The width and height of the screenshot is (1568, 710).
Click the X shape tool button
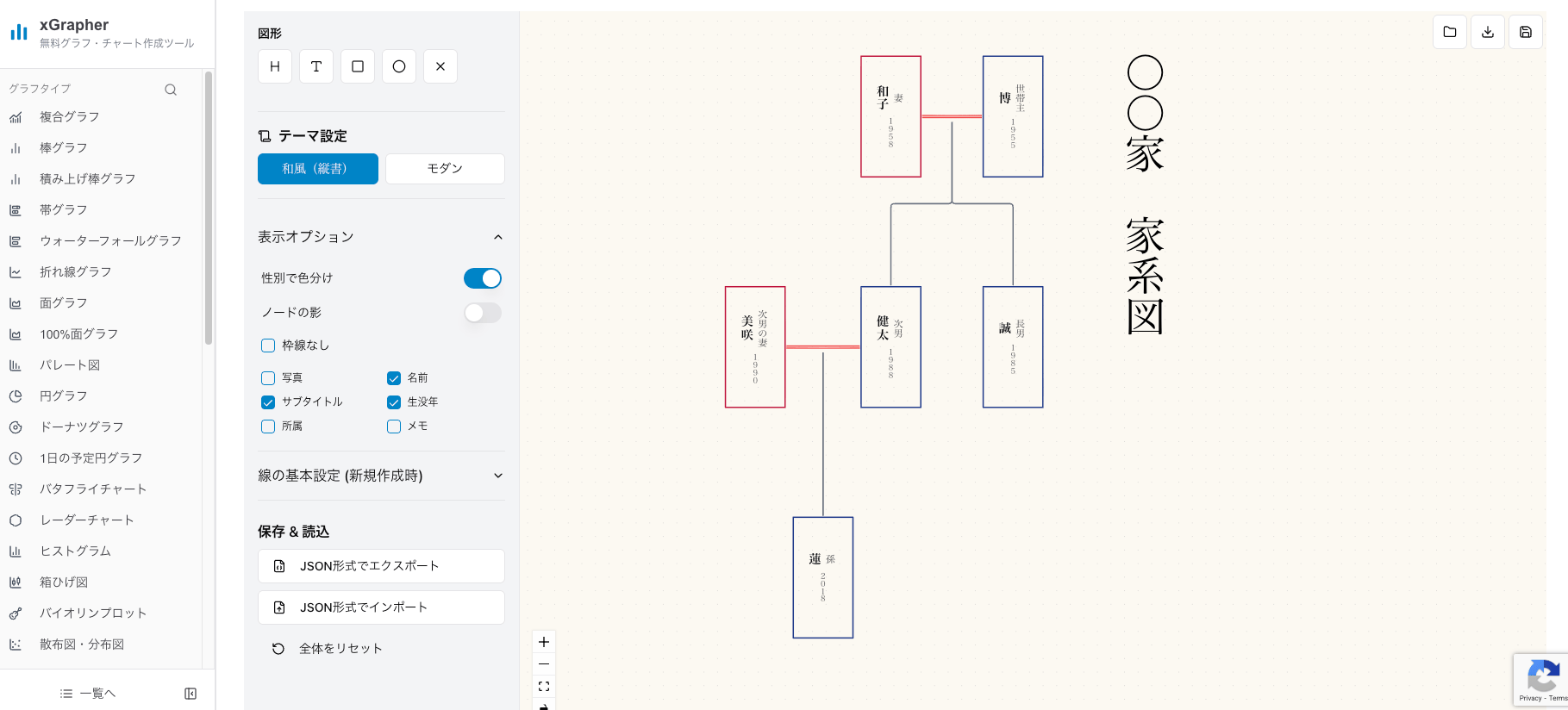coord(440,66)
